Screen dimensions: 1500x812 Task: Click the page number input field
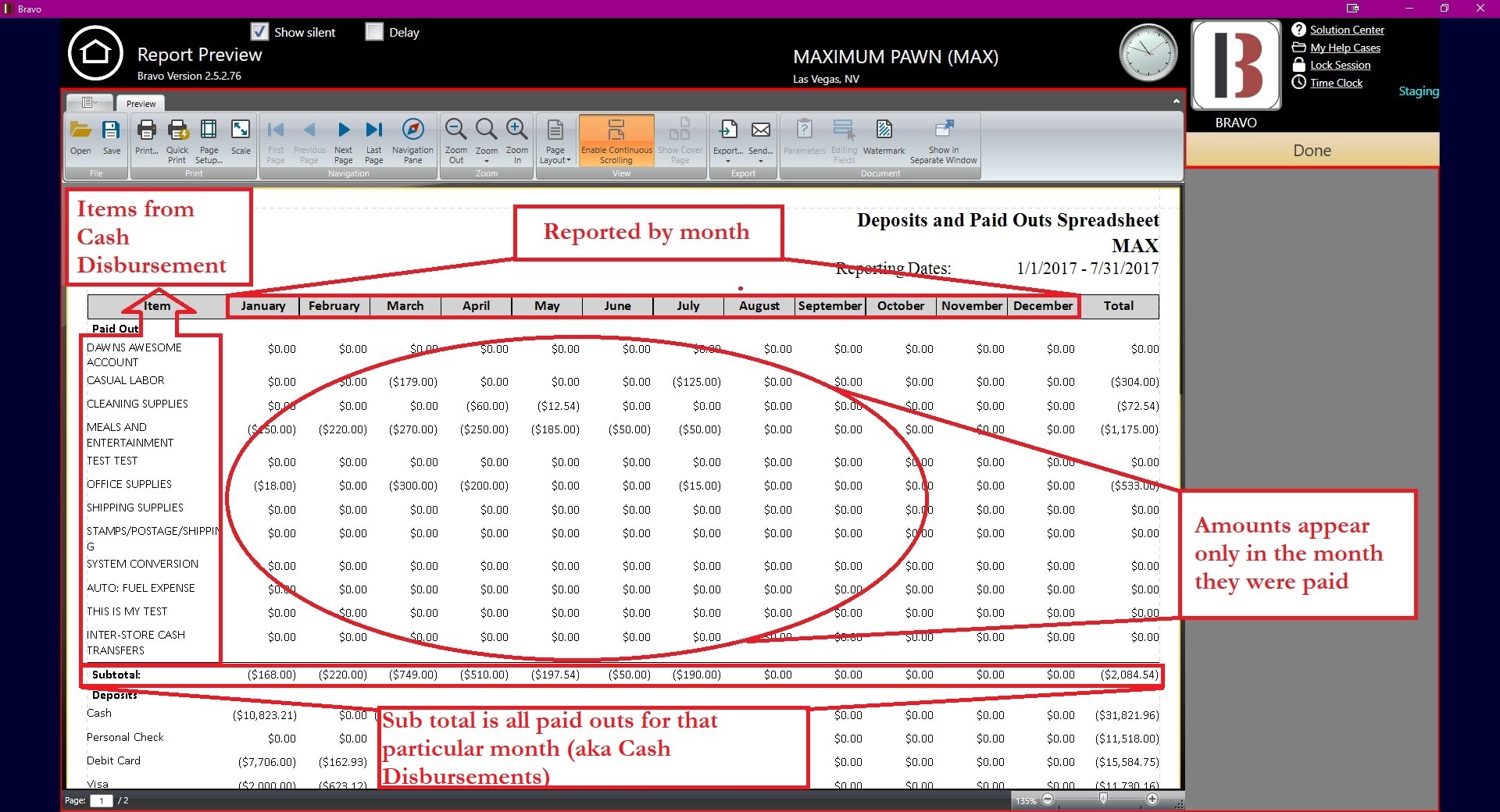(102, 800)
